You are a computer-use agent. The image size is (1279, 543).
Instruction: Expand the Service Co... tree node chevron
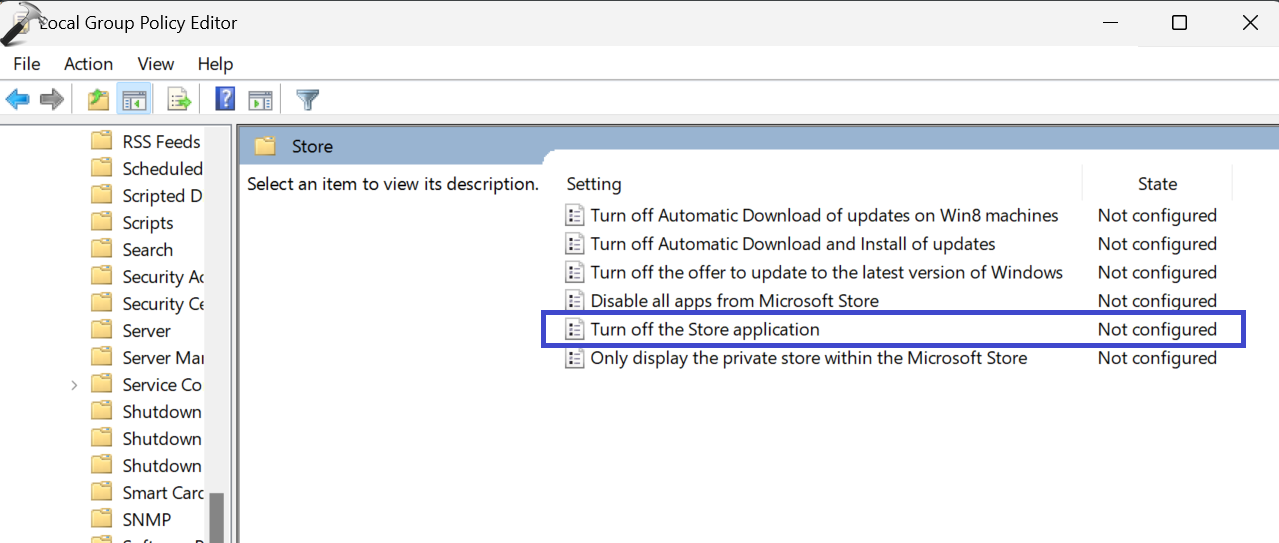point(74,385)
